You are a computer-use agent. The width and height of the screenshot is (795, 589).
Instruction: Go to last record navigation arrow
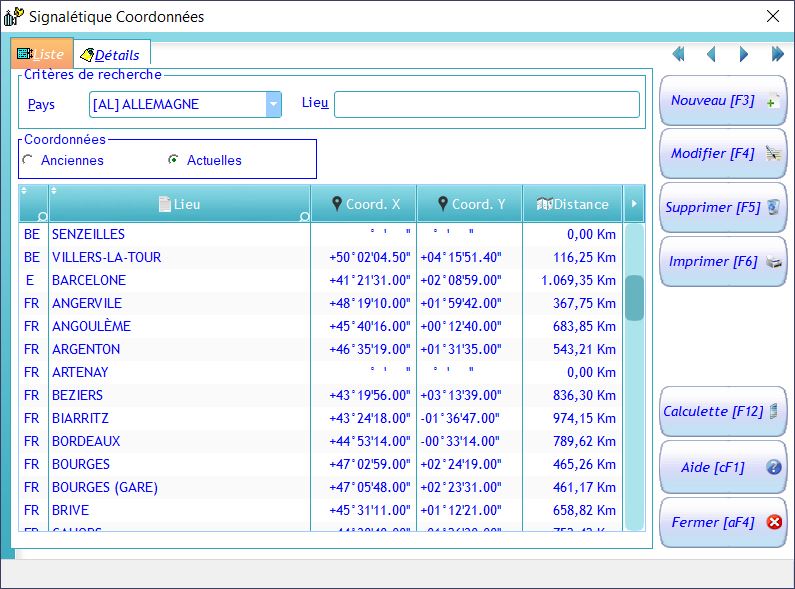(777, 54)
